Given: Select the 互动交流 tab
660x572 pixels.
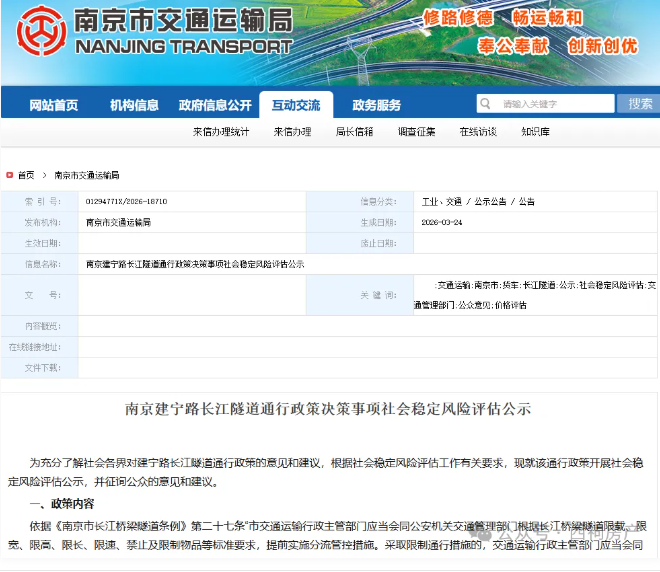Looking at the screenshot, I should click(295, 105).
